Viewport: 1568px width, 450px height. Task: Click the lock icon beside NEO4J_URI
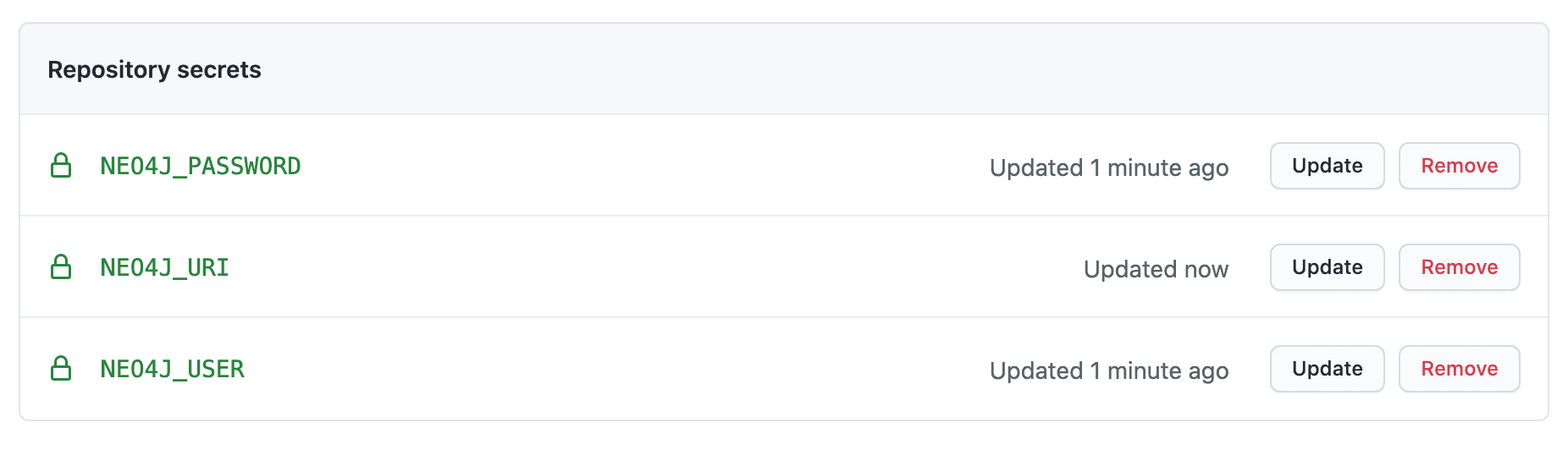[61, 267]
